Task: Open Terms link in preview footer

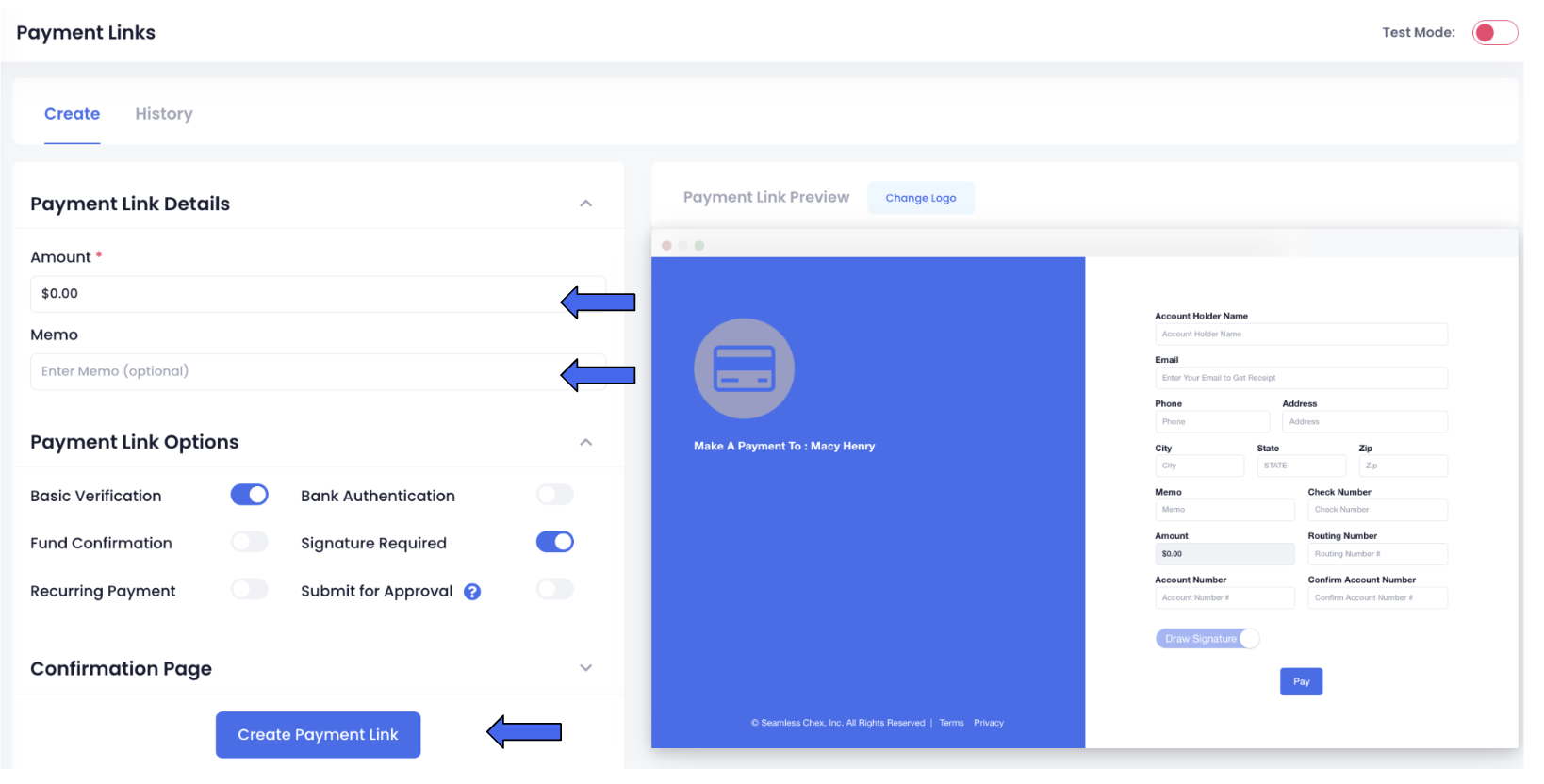Action: [951, 723]
